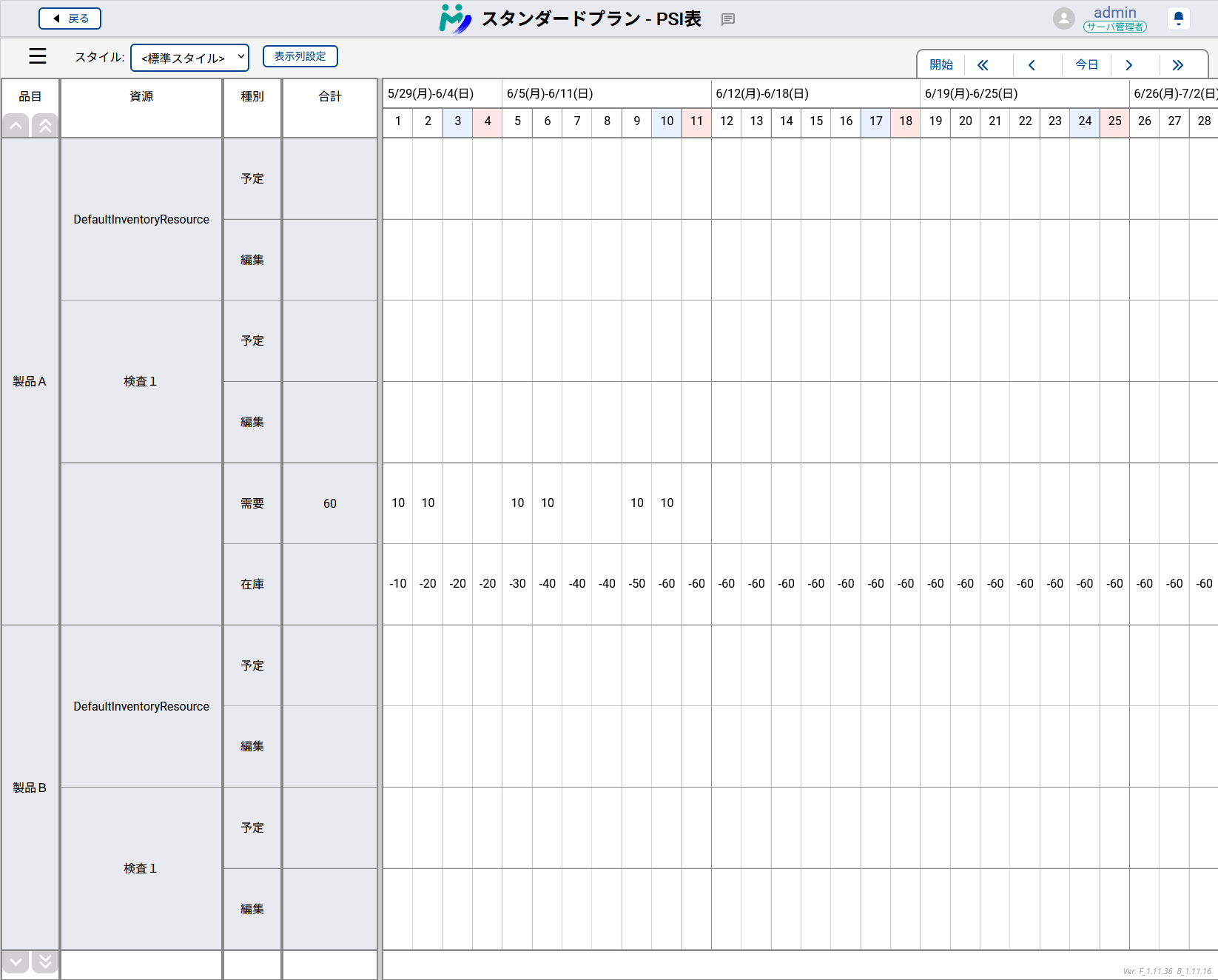Click the admin username link
Screen dimensions: 1218x980
[1114, 13]
